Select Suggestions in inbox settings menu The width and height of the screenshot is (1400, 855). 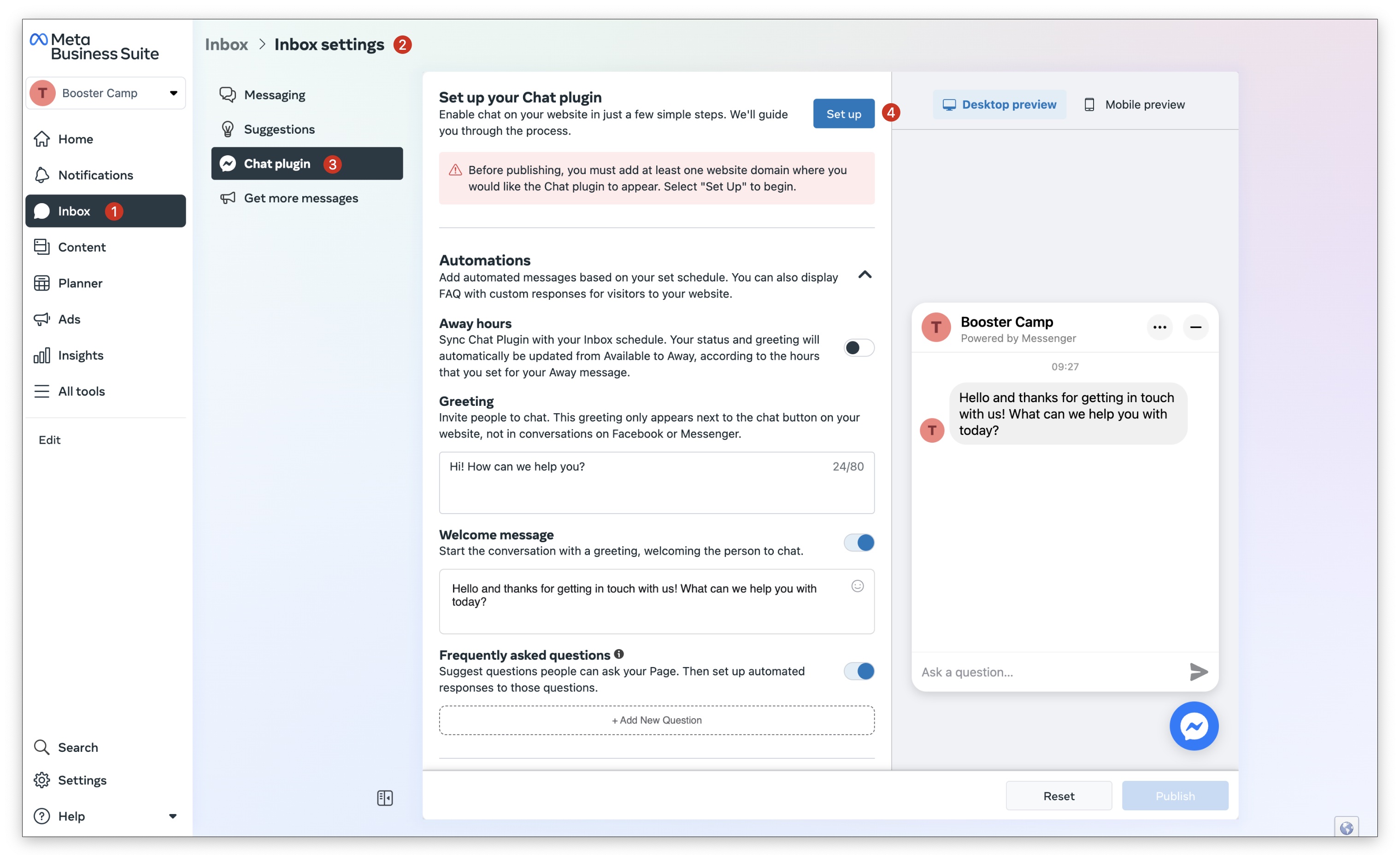pyautogui.click(x=278, y=129)
